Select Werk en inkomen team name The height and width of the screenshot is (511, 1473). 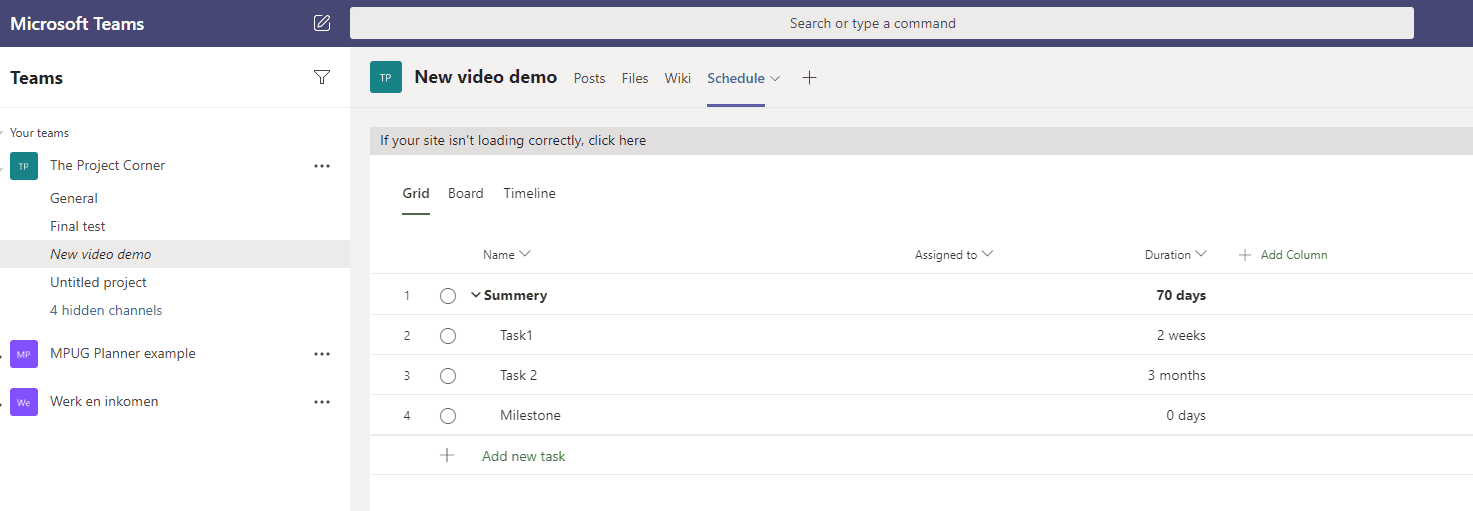tap(104, 402)
